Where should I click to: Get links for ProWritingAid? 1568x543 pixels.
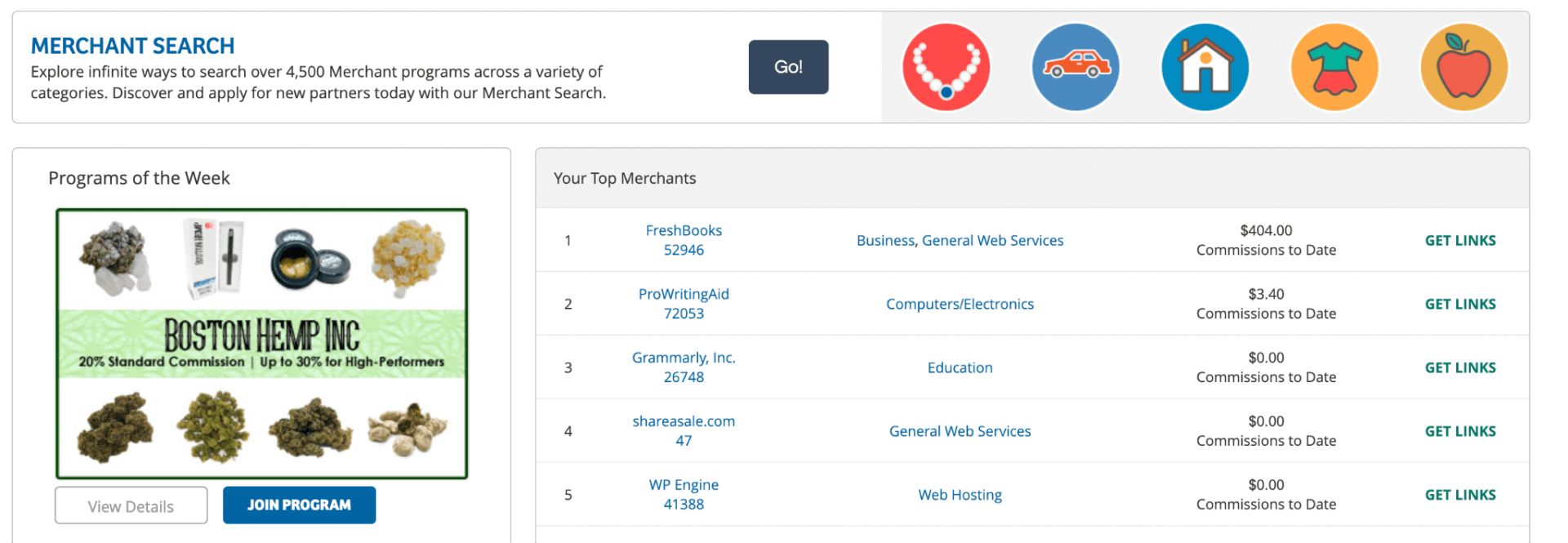pos(1460,305)
